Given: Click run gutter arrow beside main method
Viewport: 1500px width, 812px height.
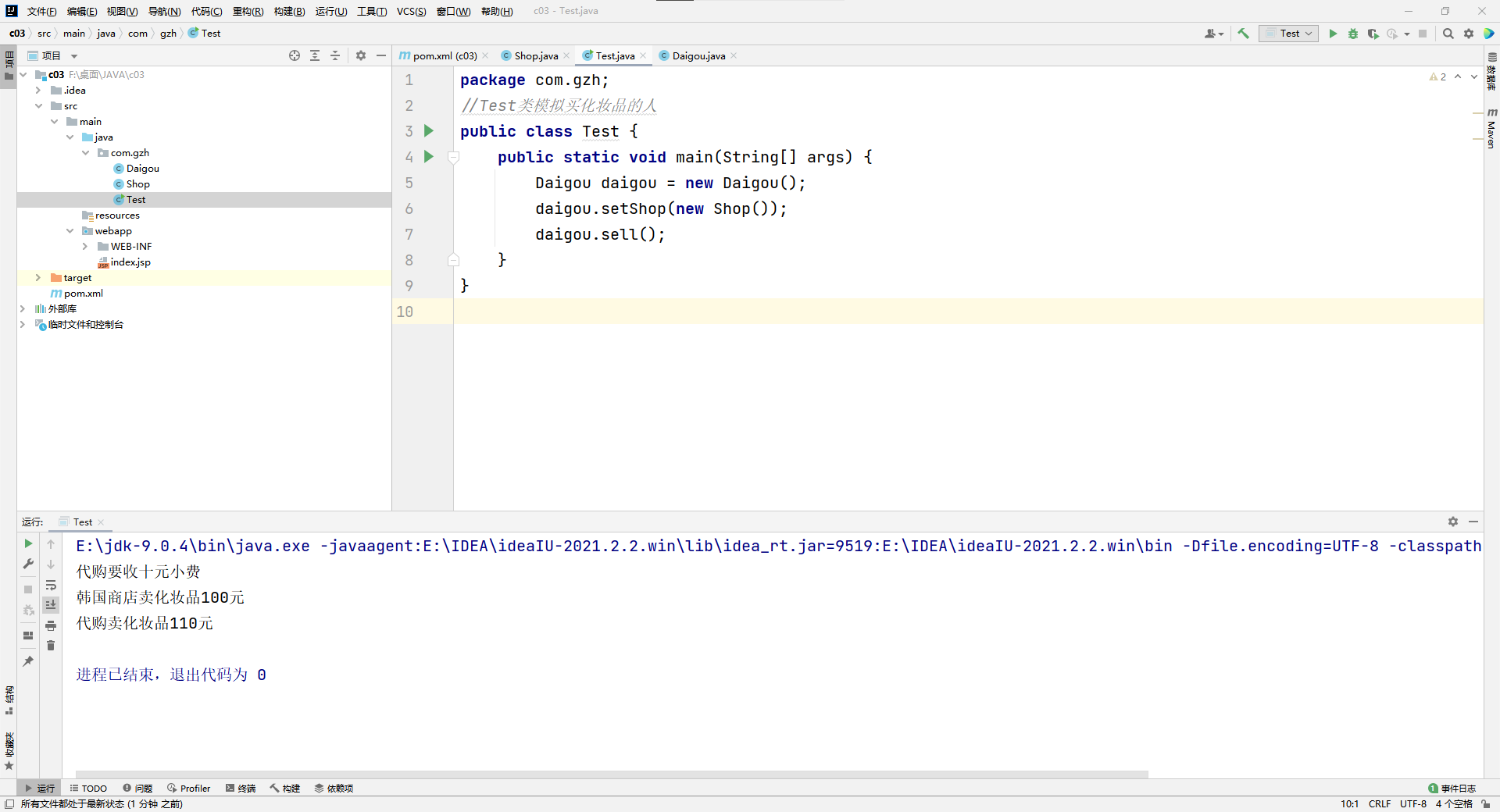Looking at the screenshot, I should (429, 156).
